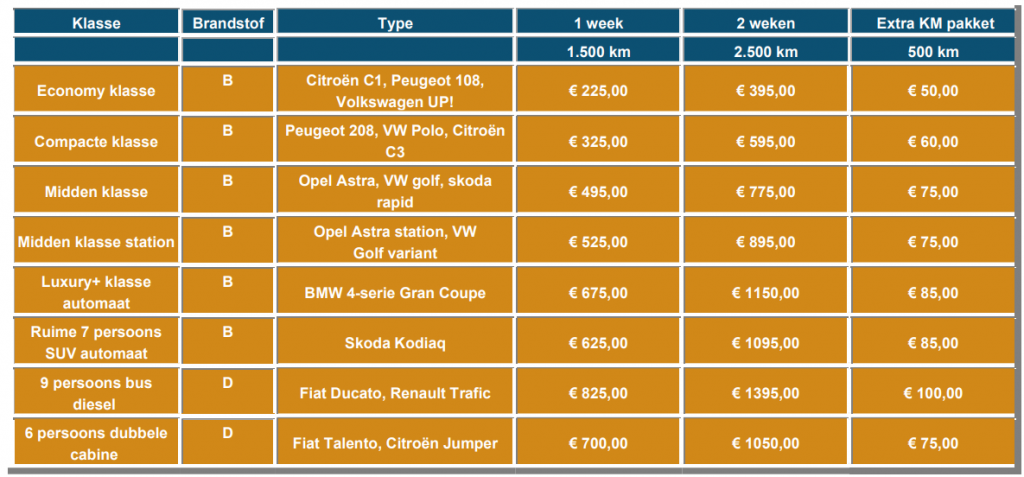Click the Klasse column header
The width and height of the screenshot is (1024, 477).
pos(96,24)
